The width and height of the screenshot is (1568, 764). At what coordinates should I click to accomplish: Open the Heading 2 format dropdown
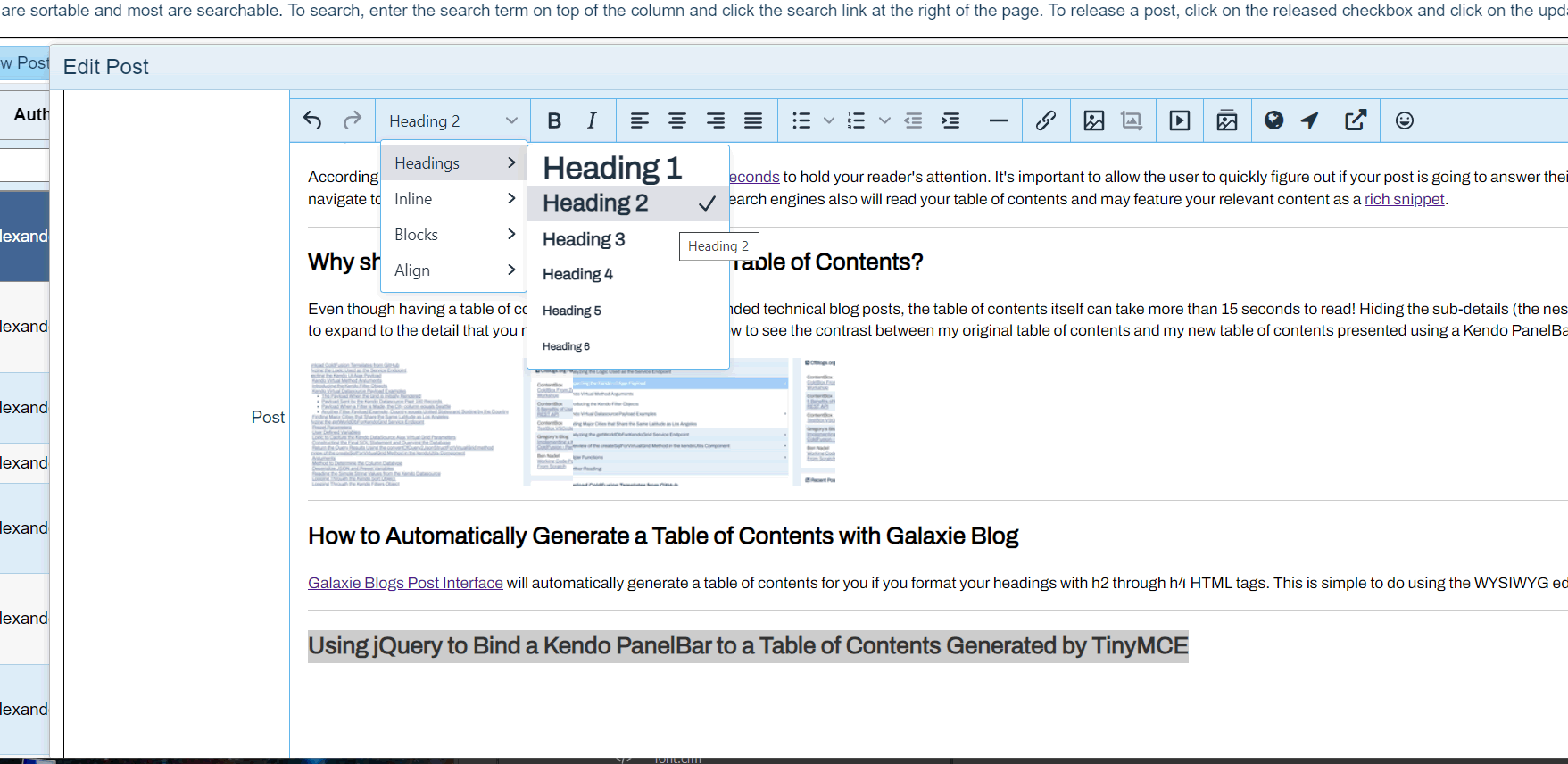[452, 120]
